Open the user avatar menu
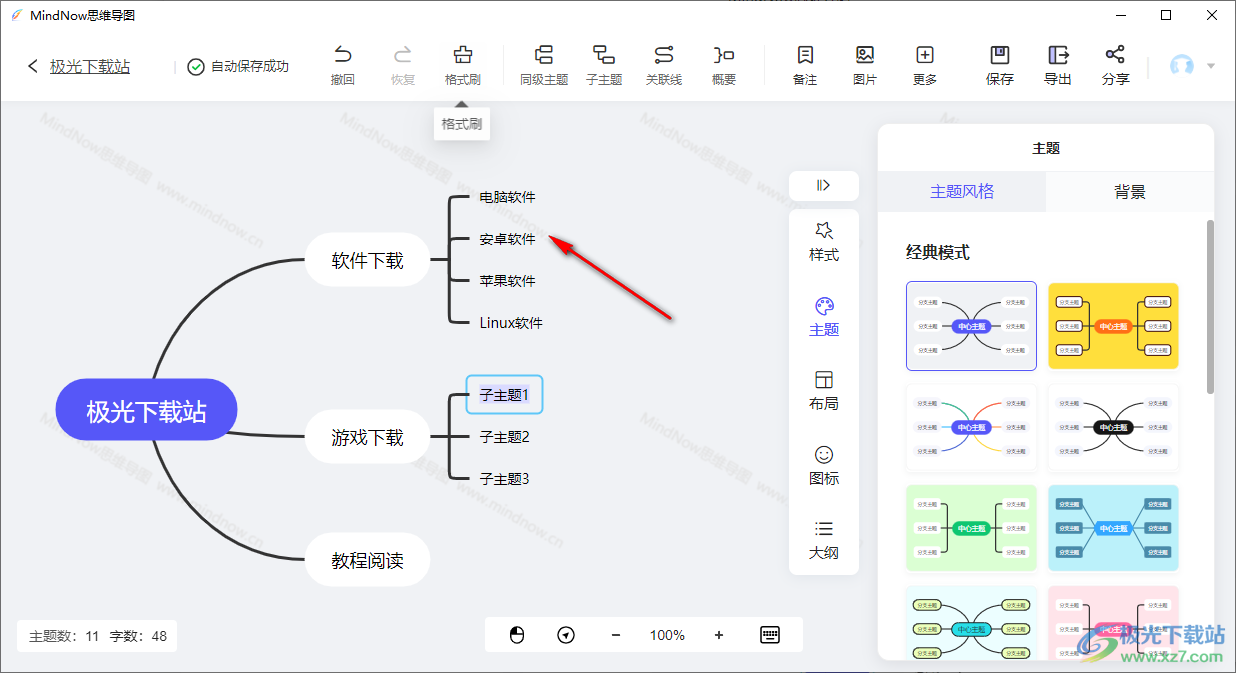The height and width of the screenshot is (673, 1236). (x=1193, y=66)
